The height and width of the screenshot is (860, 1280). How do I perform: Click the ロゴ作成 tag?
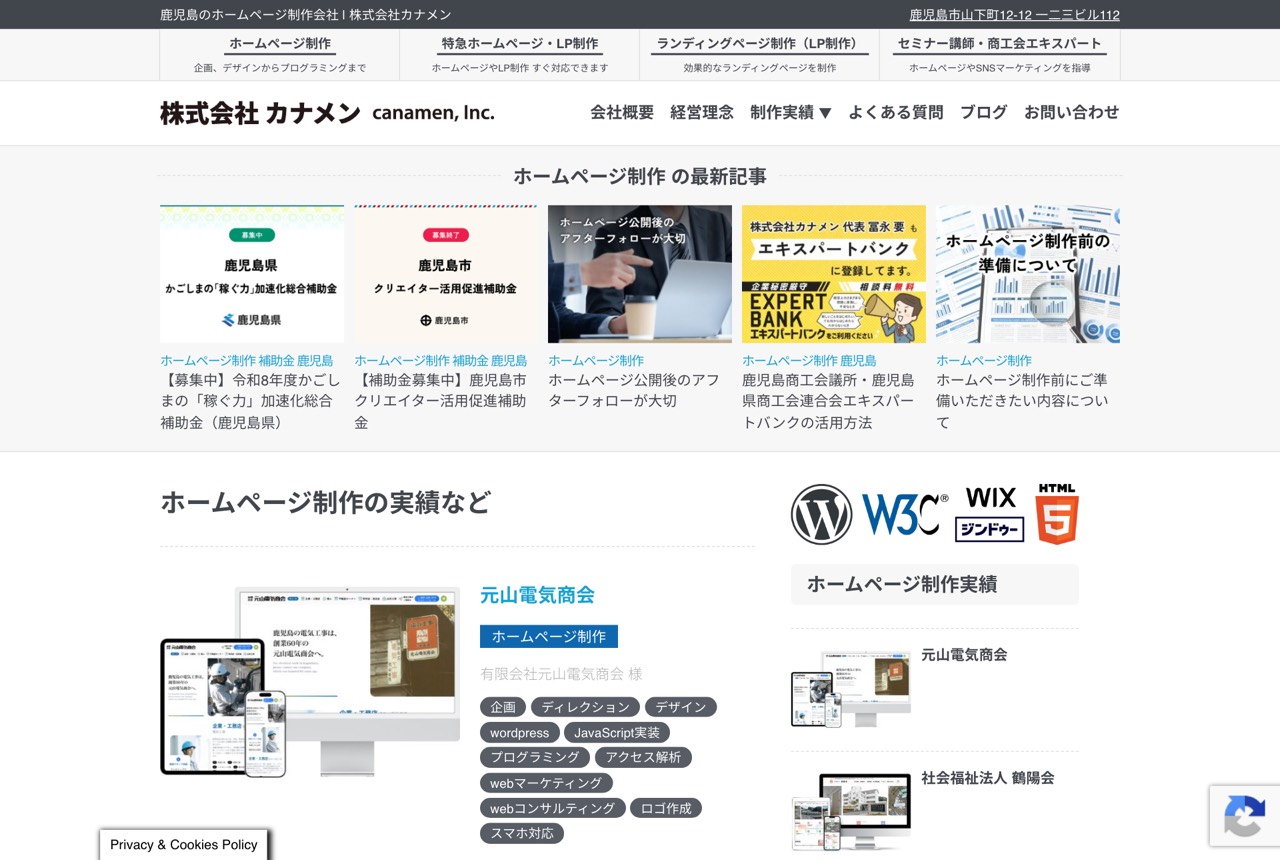coord(666,808)
